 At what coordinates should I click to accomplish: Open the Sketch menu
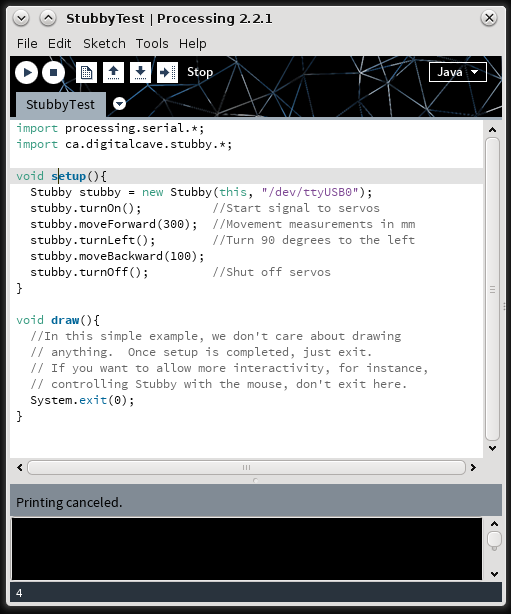[104, 43]
